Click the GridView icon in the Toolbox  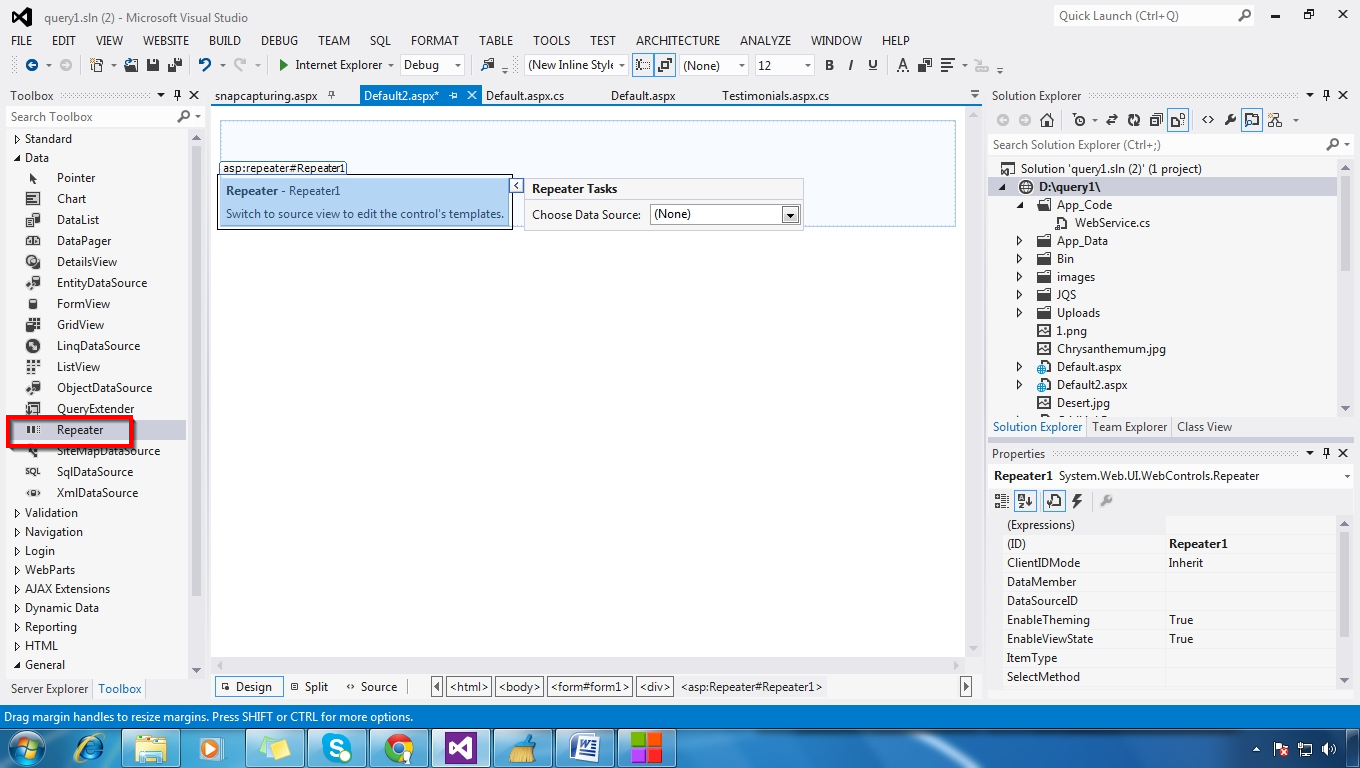(x=33, y=325)
